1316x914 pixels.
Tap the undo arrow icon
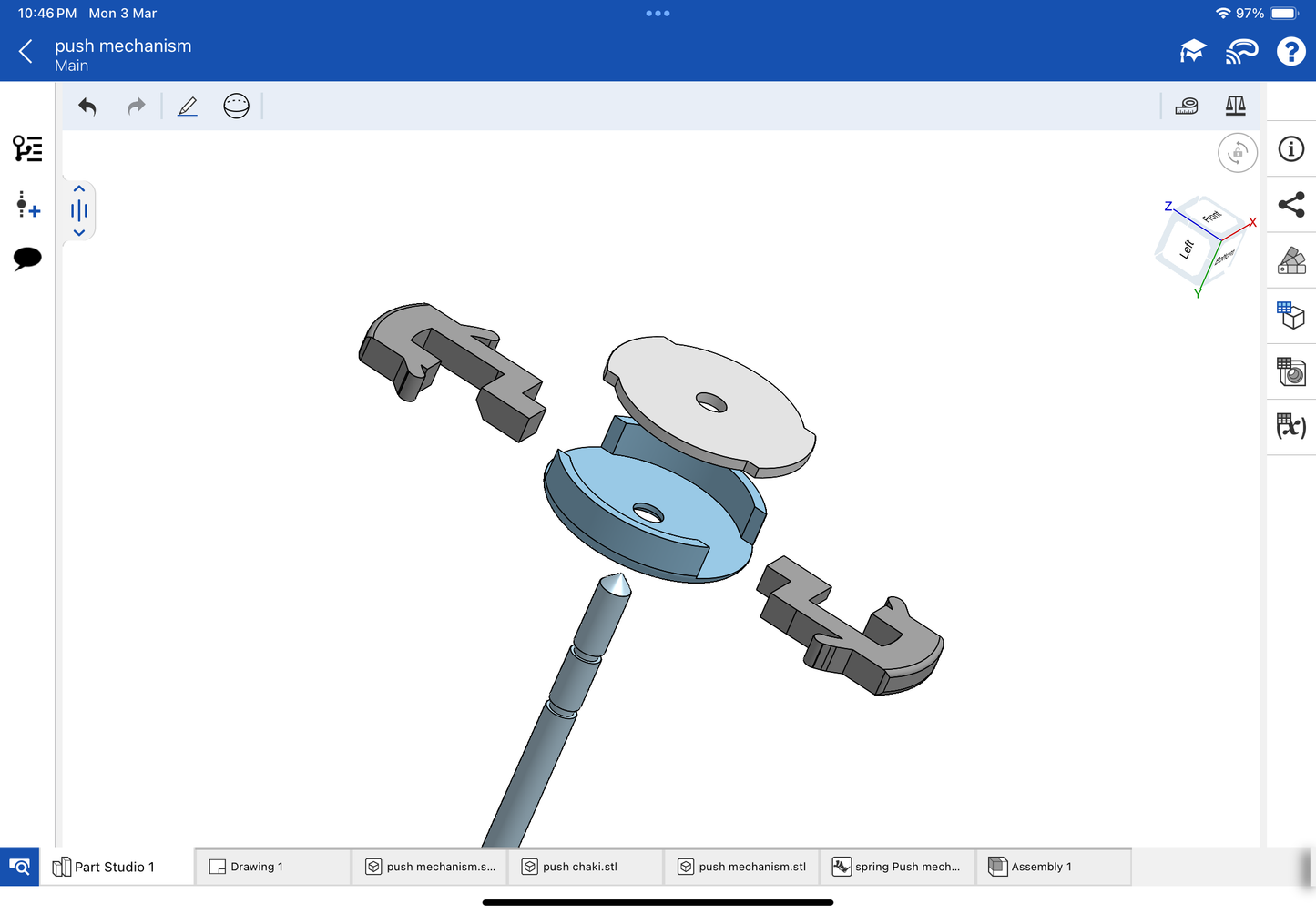click(x=87, y=107)
